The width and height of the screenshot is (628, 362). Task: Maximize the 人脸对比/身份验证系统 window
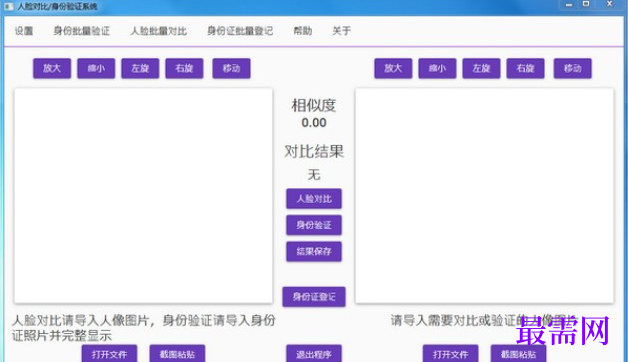tap(586, 4)
